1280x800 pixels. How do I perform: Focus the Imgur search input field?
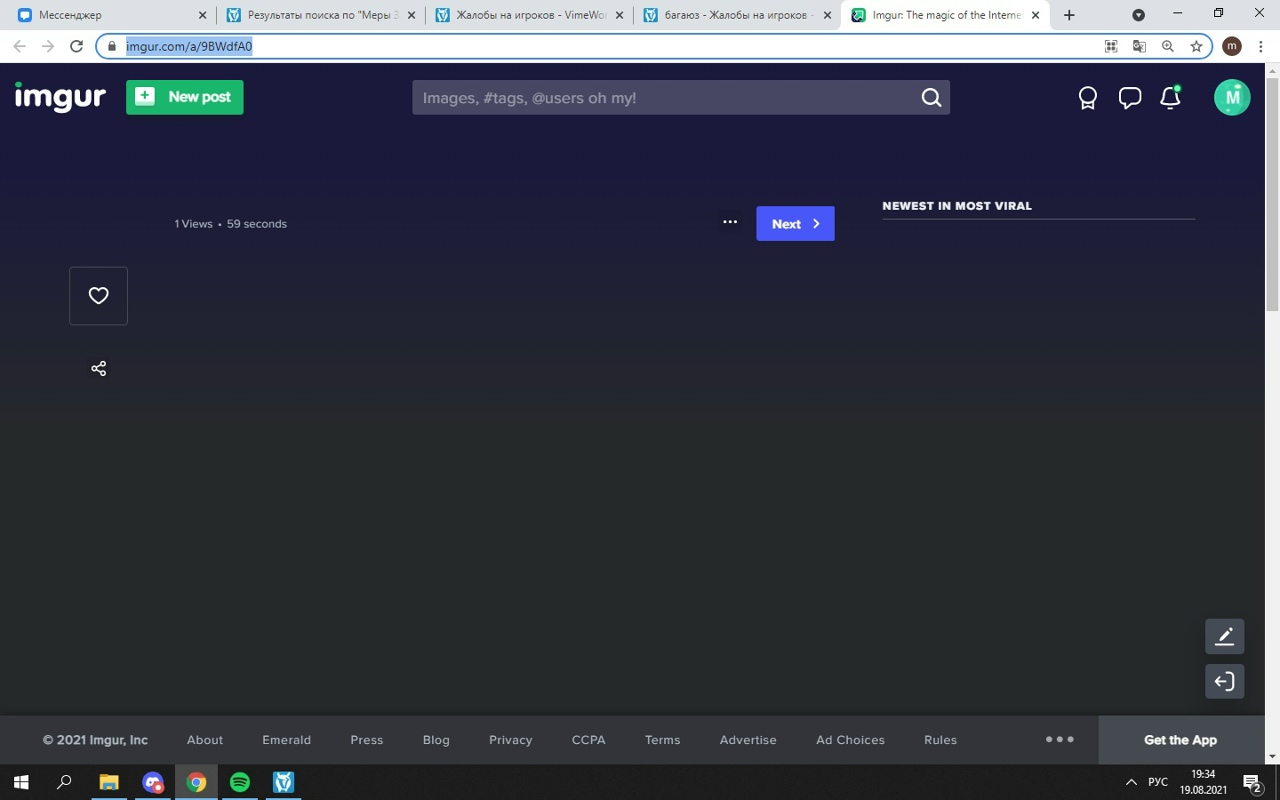665,98
